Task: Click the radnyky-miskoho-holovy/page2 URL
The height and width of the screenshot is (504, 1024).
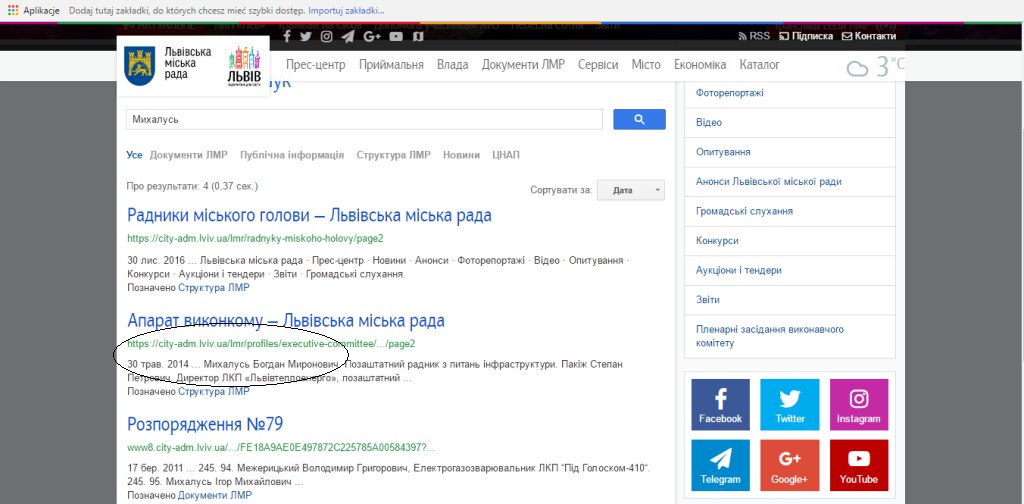Action: (255, 238)
